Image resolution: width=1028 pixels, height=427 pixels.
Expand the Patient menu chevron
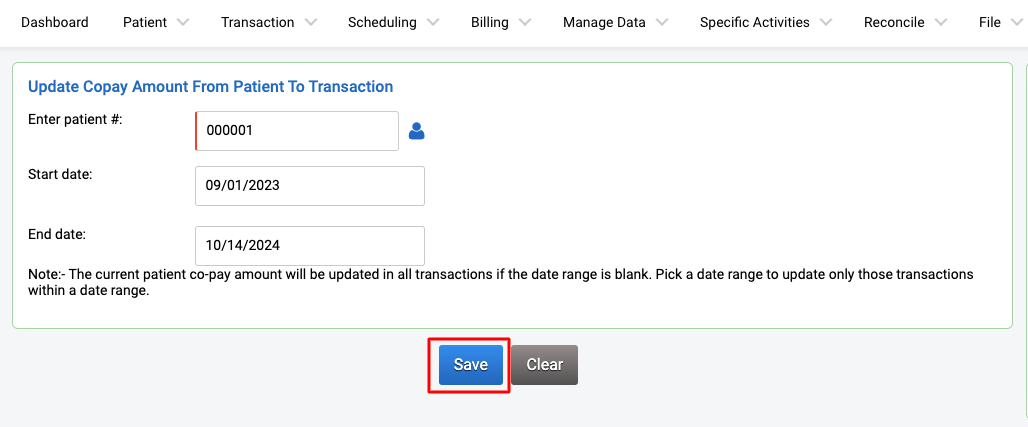(x=183, y=22)
